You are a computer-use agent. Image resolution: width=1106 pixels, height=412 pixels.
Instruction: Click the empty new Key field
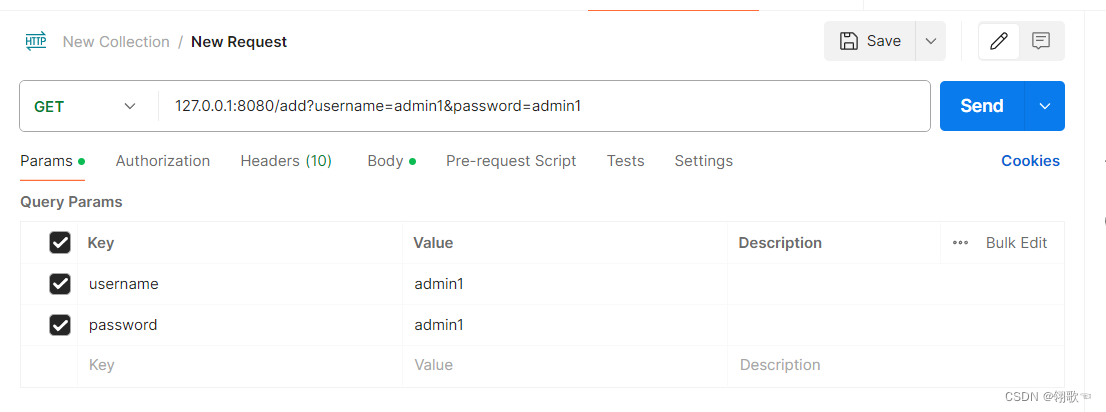(240, 366)
